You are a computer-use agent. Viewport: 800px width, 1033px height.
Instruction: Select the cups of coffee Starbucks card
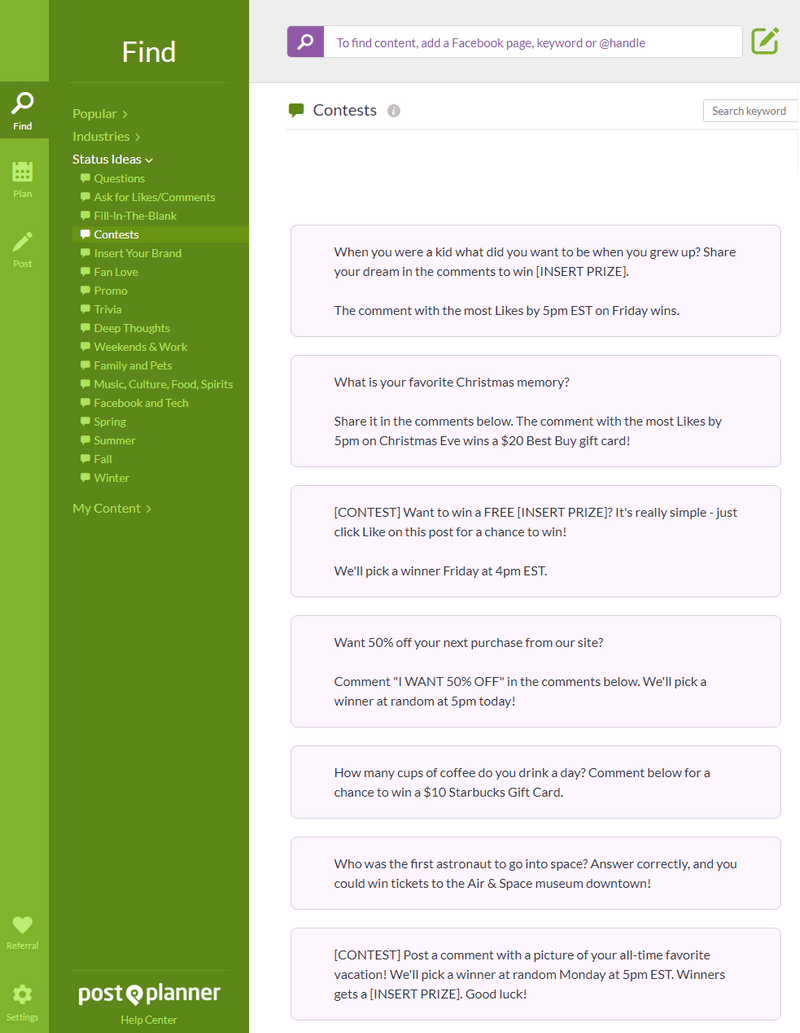(536, 782)
